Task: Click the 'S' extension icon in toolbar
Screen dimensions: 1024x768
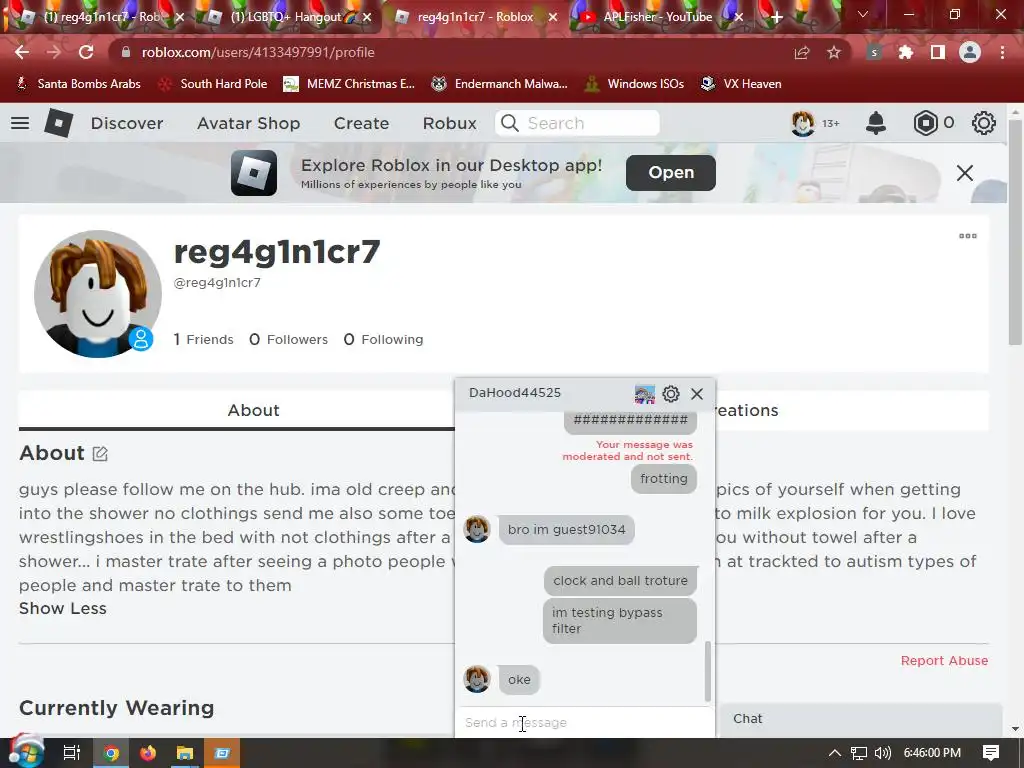Action: click(x=874, y=52)
